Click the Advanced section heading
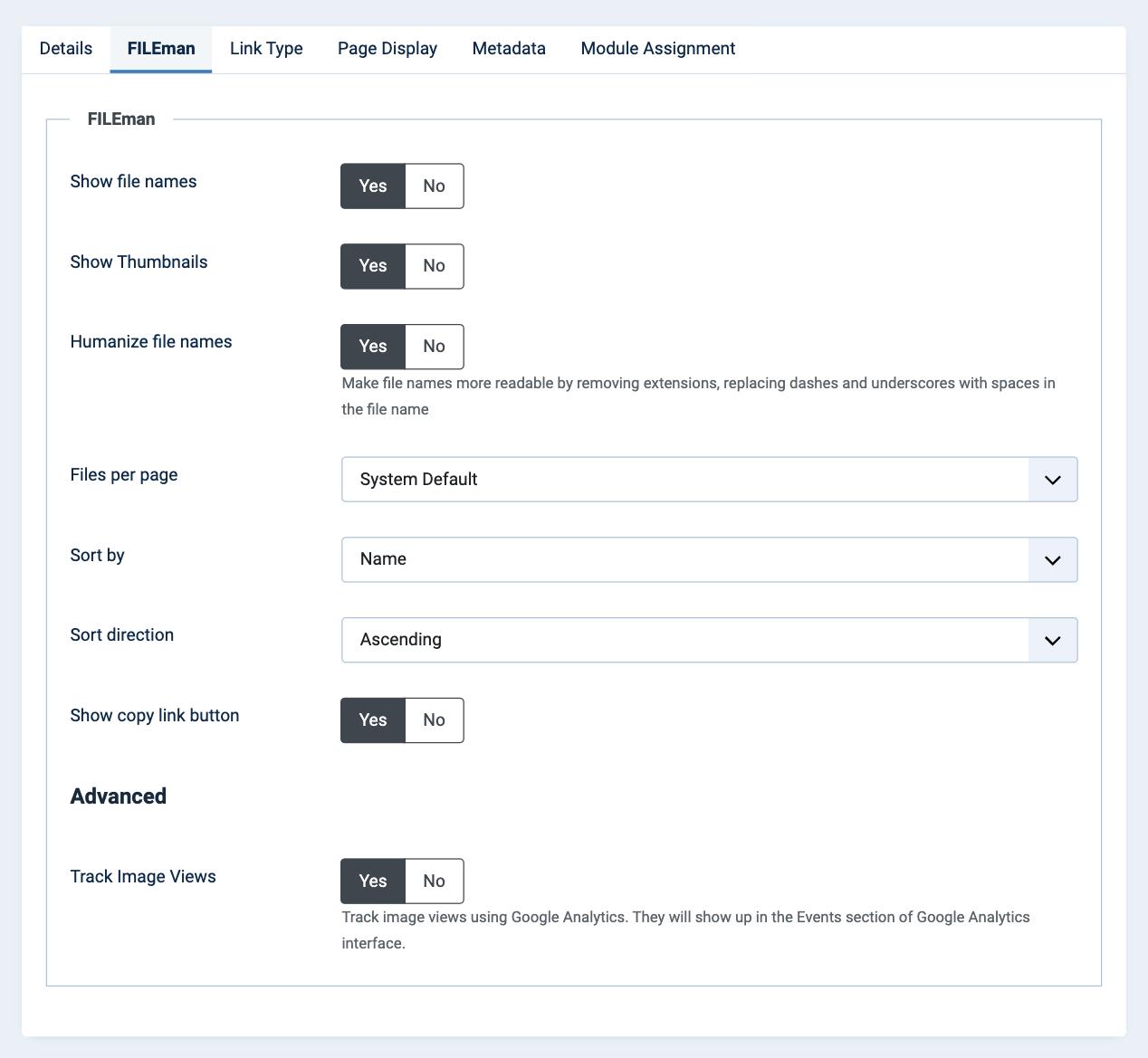This screenshot has width=1148, height=1058. (119, 796)
